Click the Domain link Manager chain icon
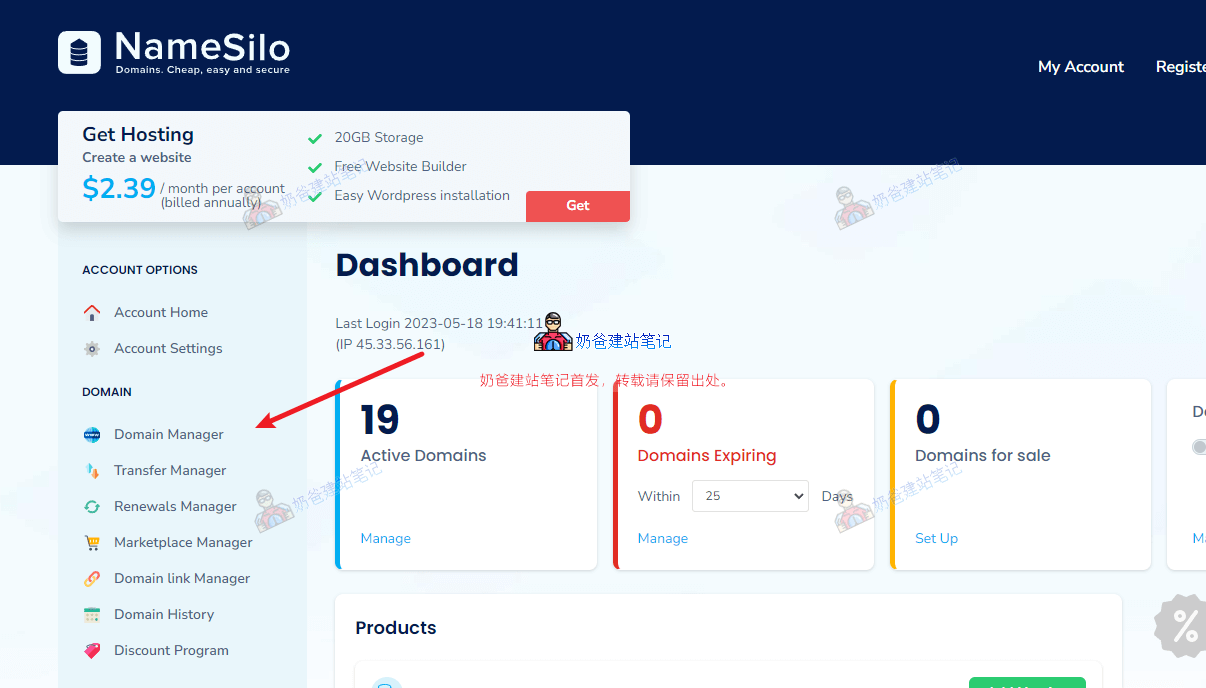This screenshot has width=1206, height=688. (x=92, y=579)
